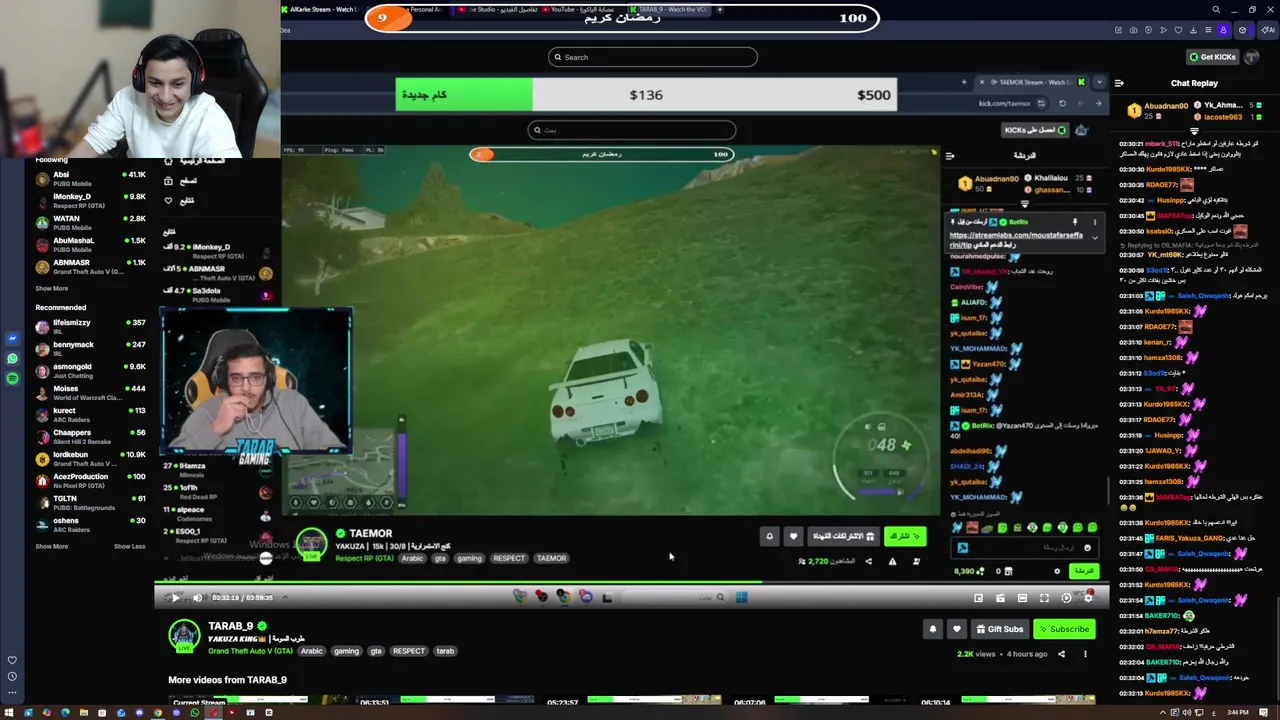Select the gaming tag under TARAB_9
The image size is (1280, 720).
pos(346,651)
